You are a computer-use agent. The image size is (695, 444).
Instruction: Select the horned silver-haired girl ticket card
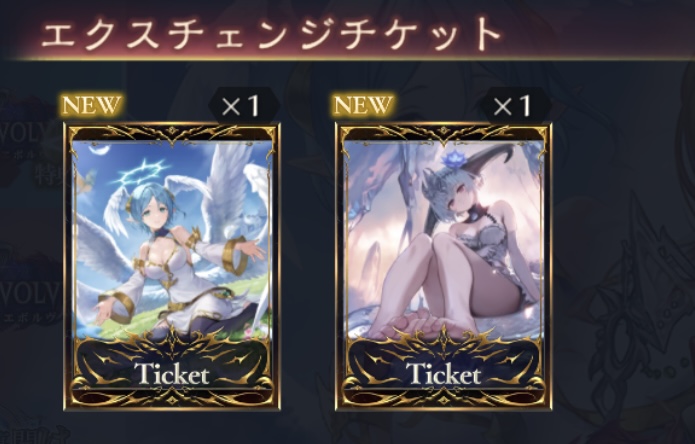444,266
